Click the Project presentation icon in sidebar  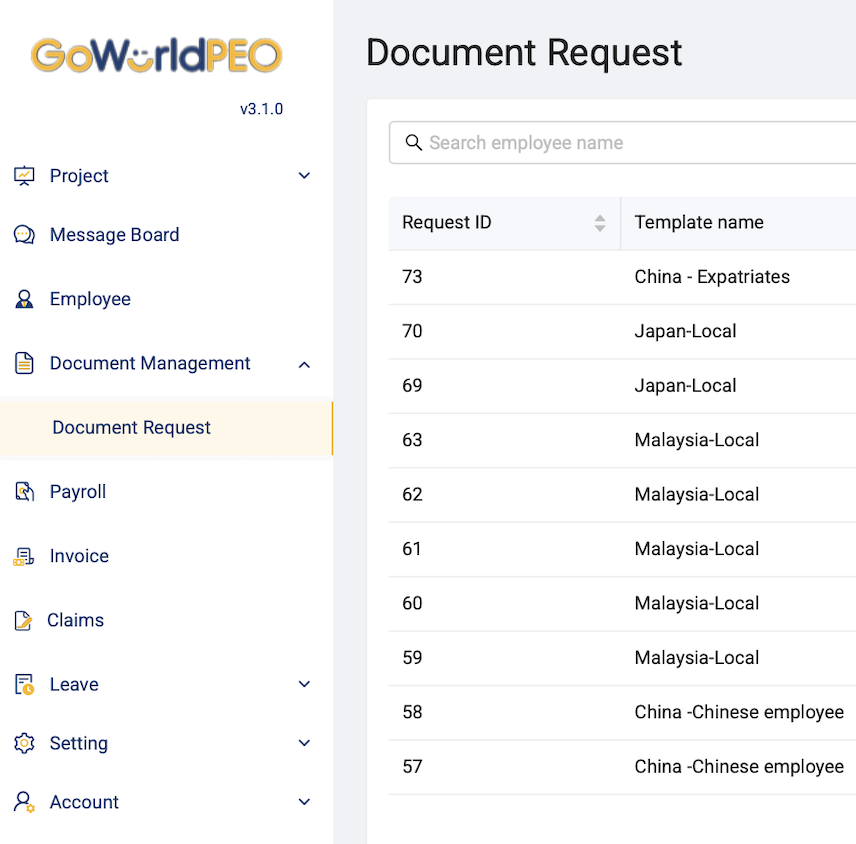click(24, 176)
